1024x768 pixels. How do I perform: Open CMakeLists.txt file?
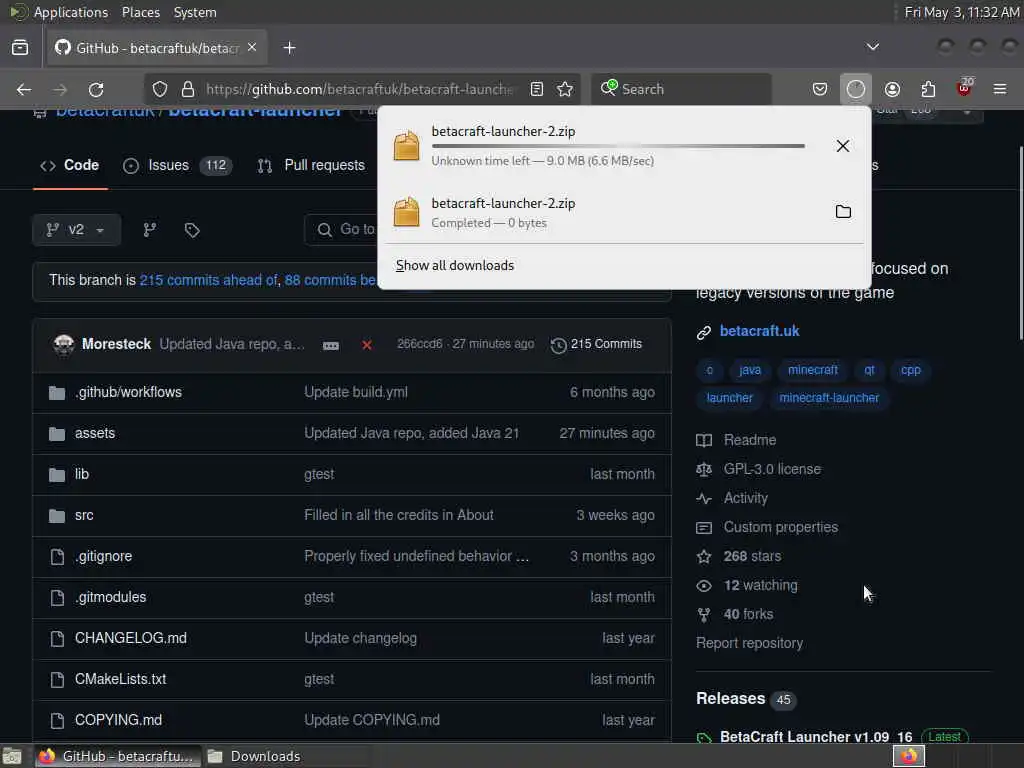(x=120, y=679)
